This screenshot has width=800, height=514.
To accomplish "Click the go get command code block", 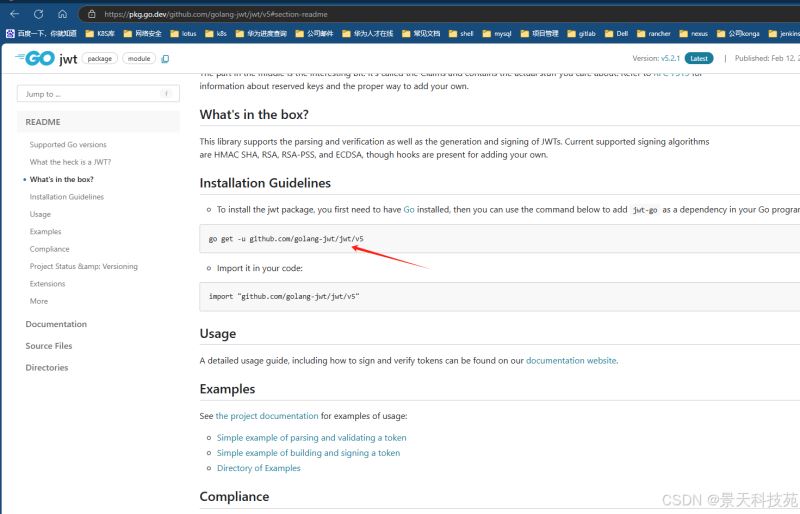I will tap(499, 238).
